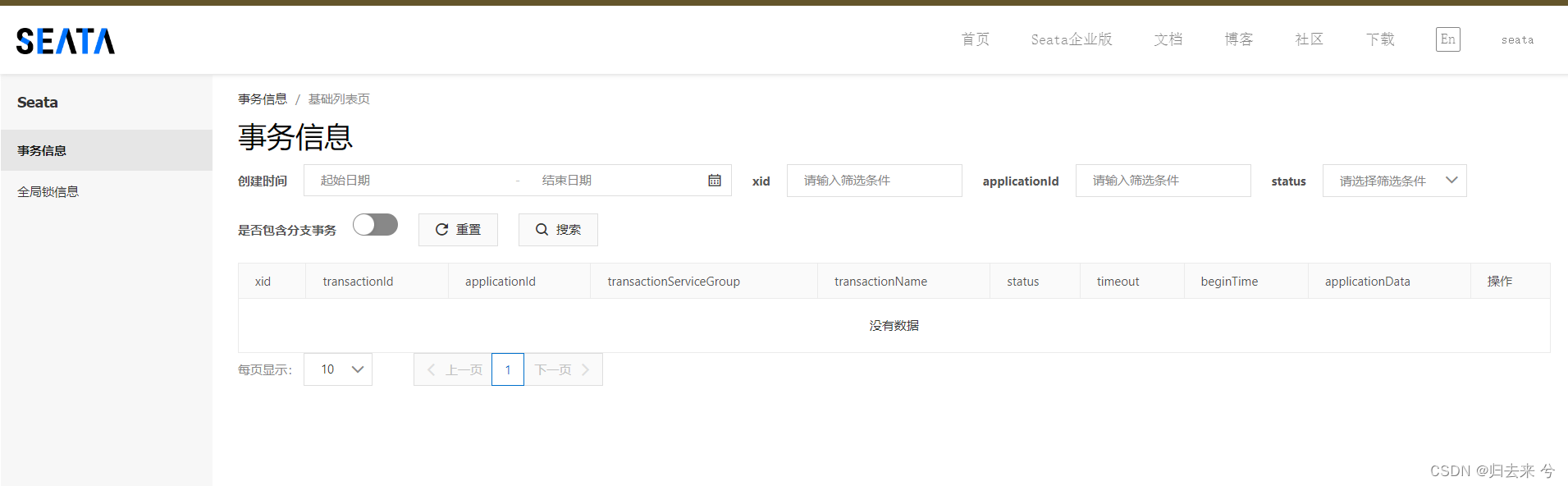Open 文档 in the top navigation
1568x486 pixels.
click(1168, 39)
